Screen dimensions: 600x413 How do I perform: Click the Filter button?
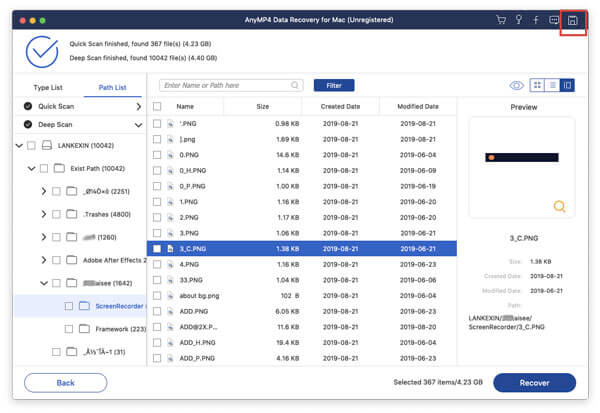pyautogui.click(x=334, y=85)
